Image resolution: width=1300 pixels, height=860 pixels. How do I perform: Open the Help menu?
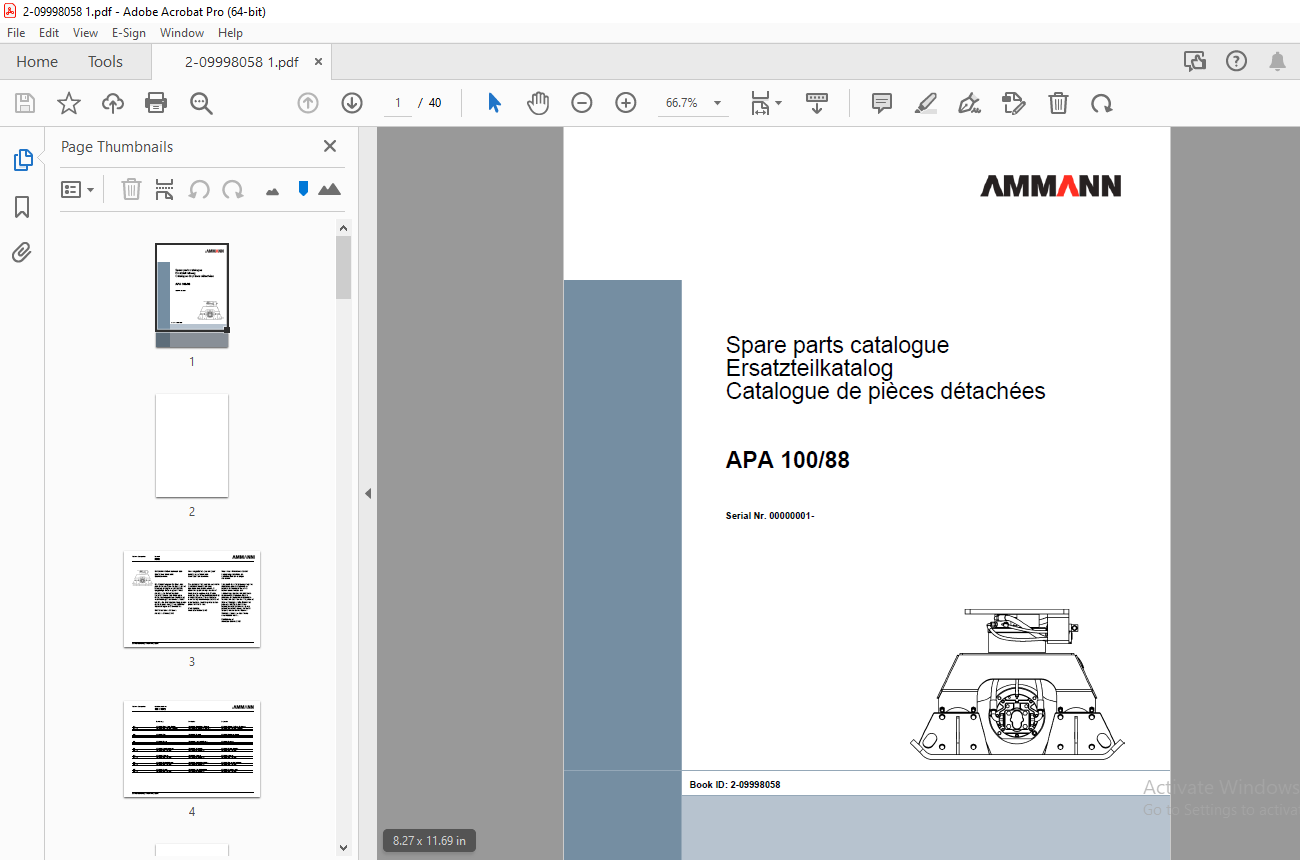coord(230,33)
